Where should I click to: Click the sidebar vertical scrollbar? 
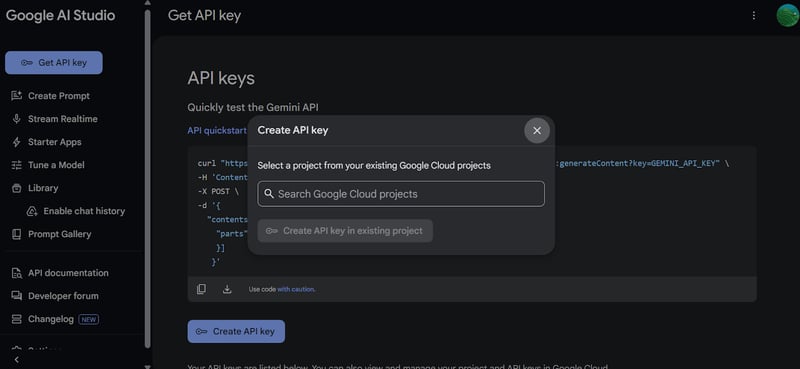147,179
